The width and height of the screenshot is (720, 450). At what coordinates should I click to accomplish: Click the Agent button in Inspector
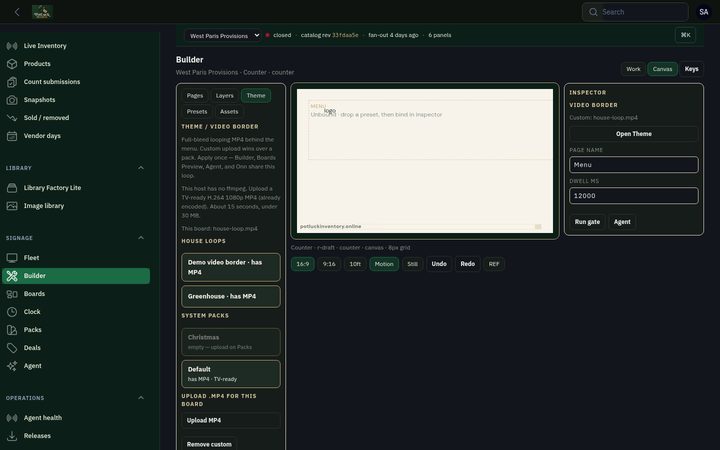click(x=622, y=222)
